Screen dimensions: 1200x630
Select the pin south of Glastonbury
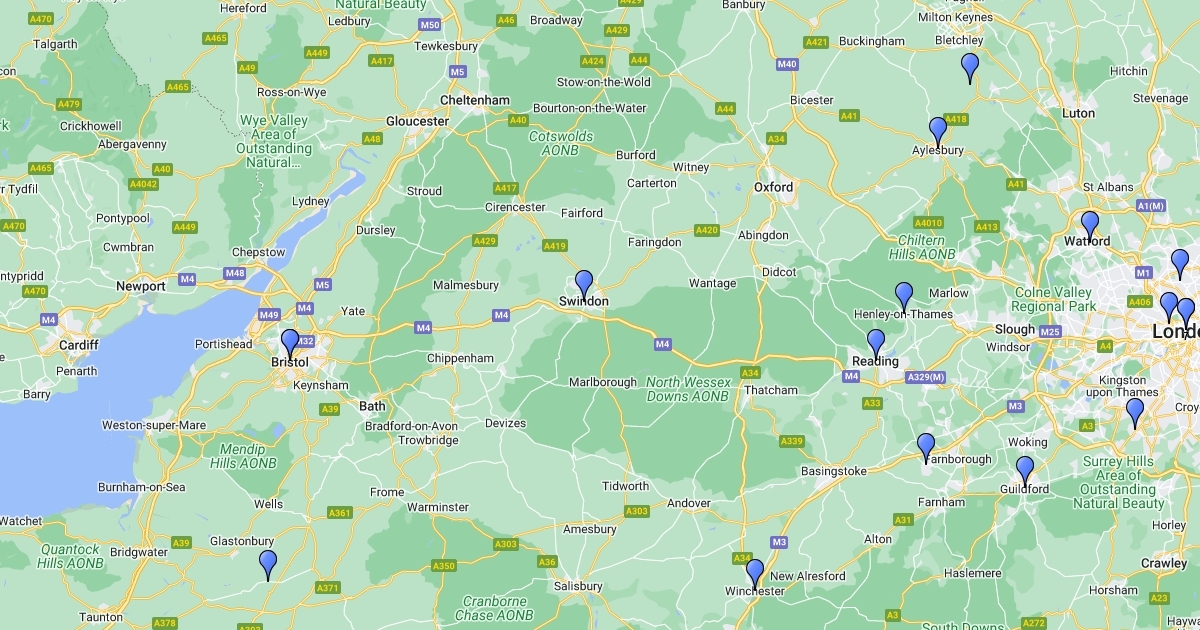[268, 565]
